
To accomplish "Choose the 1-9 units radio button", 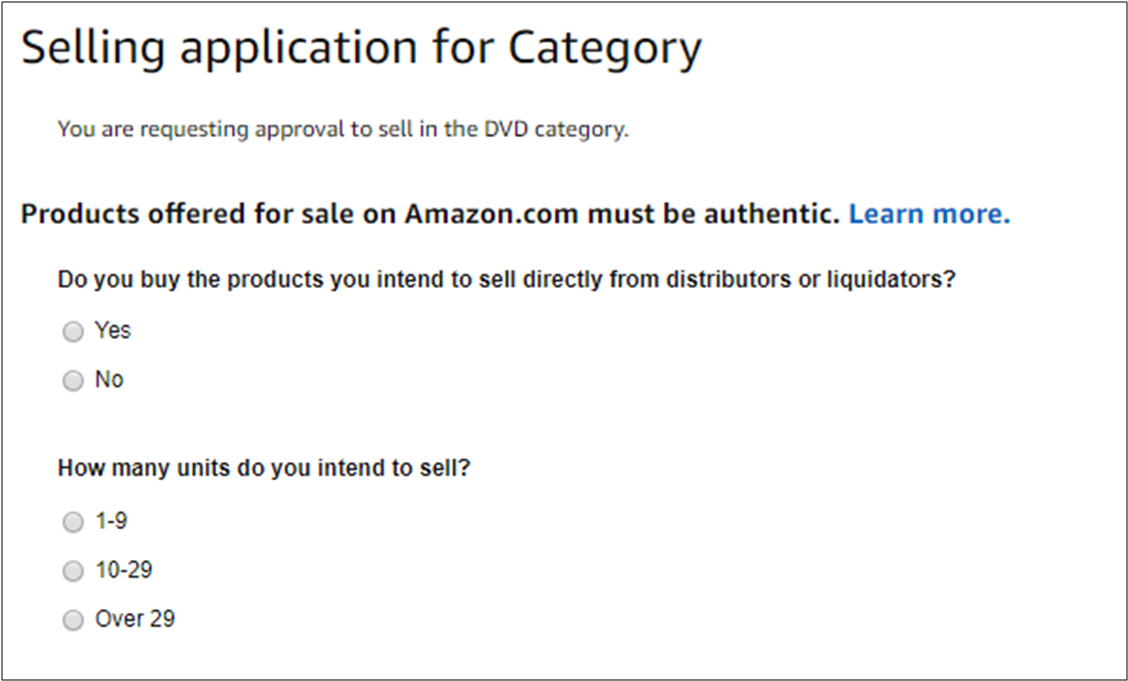I will point(73,522).
